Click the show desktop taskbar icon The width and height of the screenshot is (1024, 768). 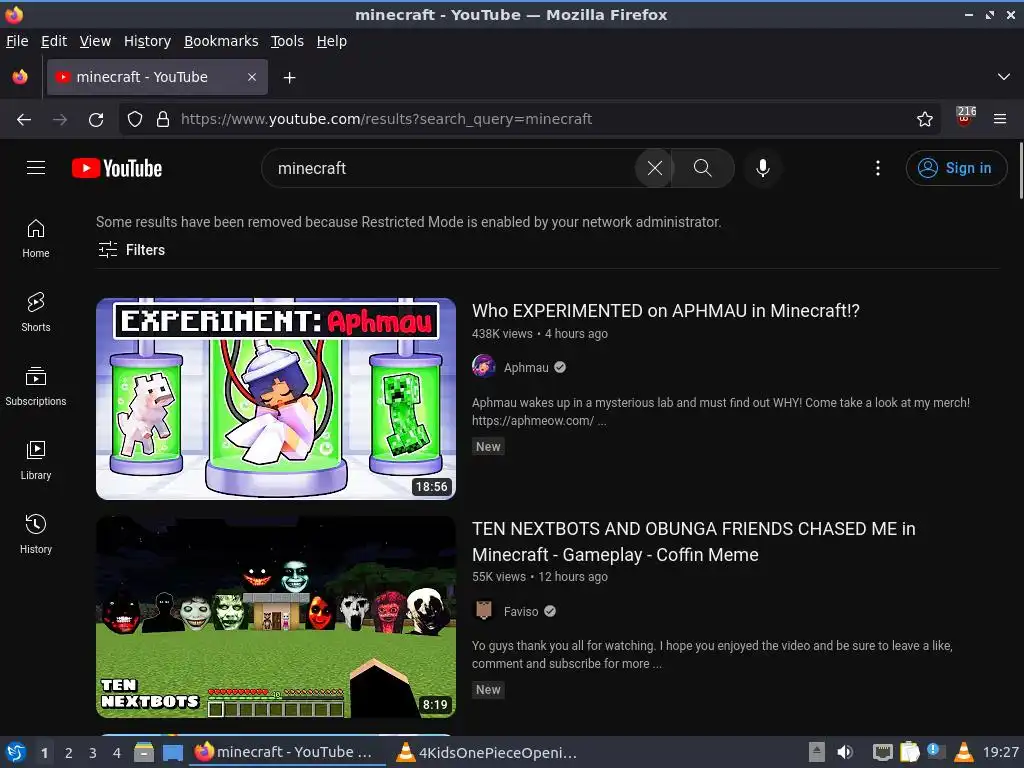pos(172,752)
